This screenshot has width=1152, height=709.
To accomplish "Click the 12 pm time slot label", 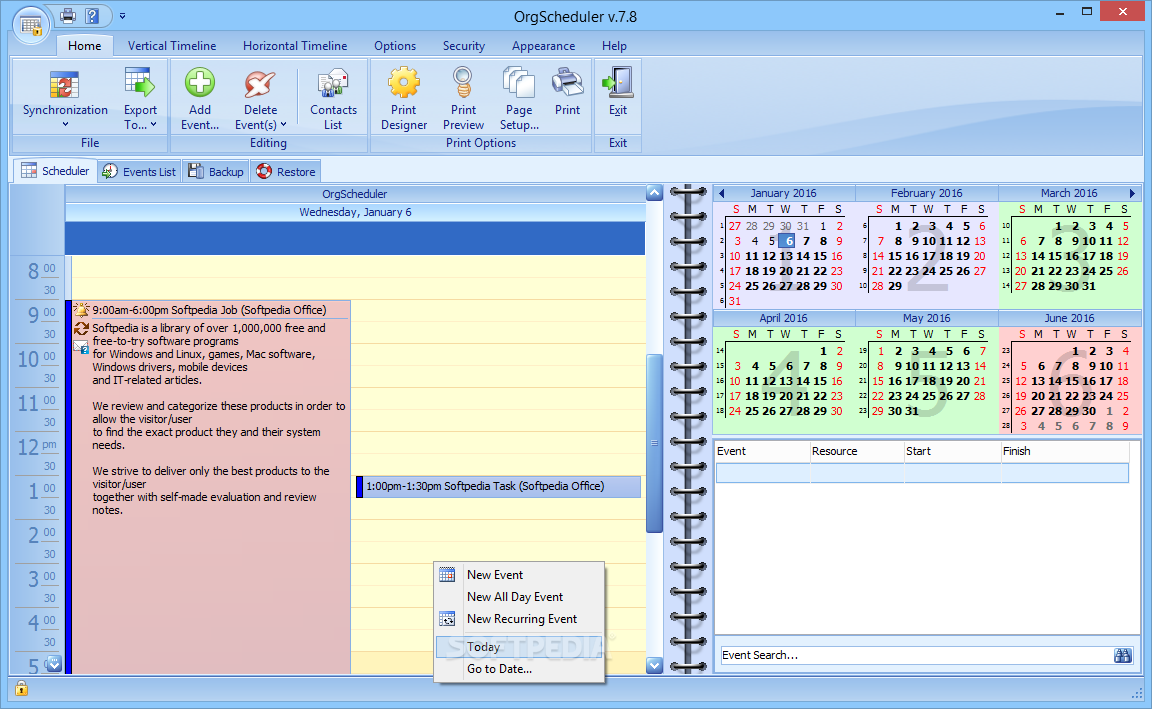I will 38,447.
